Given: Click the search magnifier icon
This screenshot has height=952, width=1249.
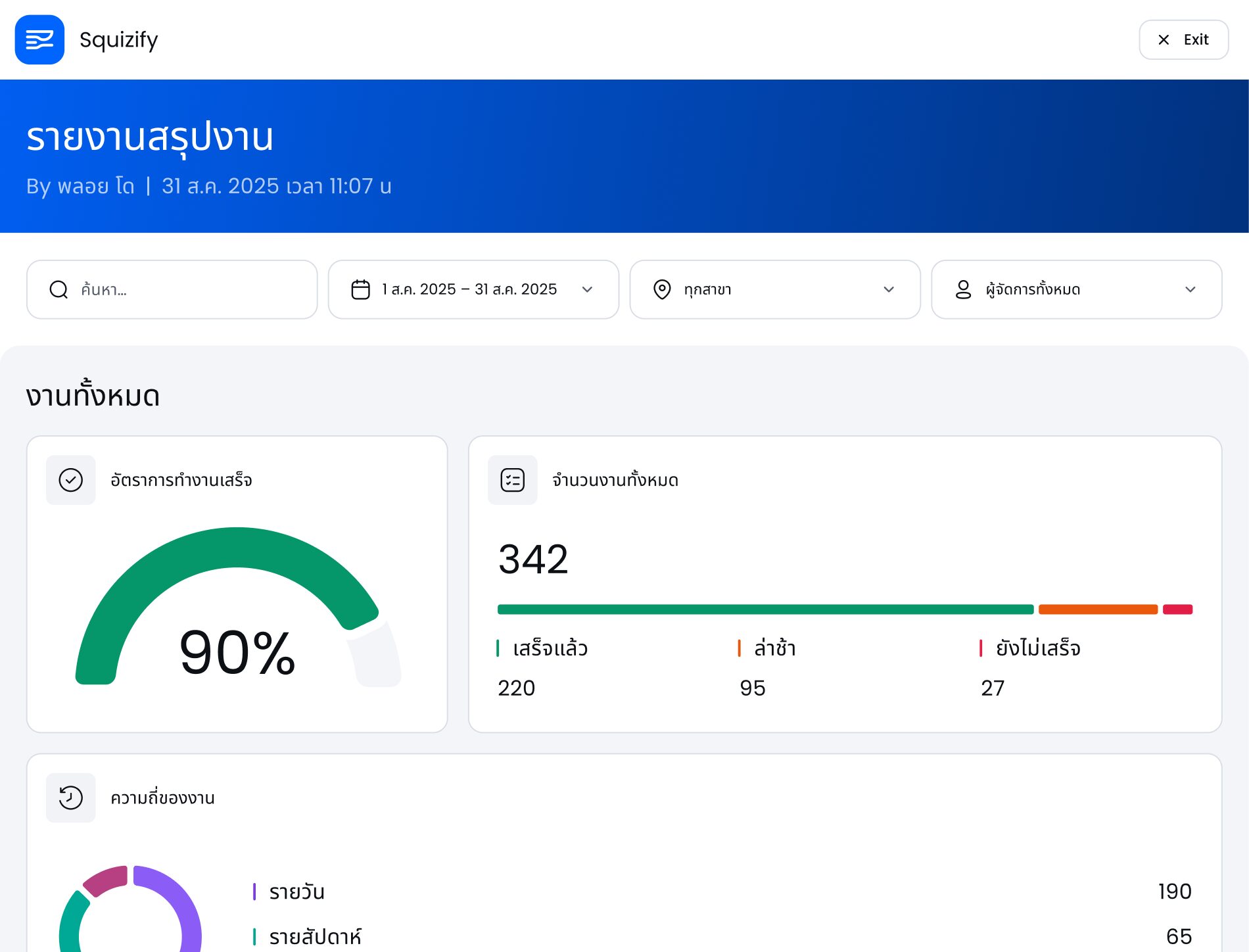Looking at the screenshot, I should tap(59, 289).
